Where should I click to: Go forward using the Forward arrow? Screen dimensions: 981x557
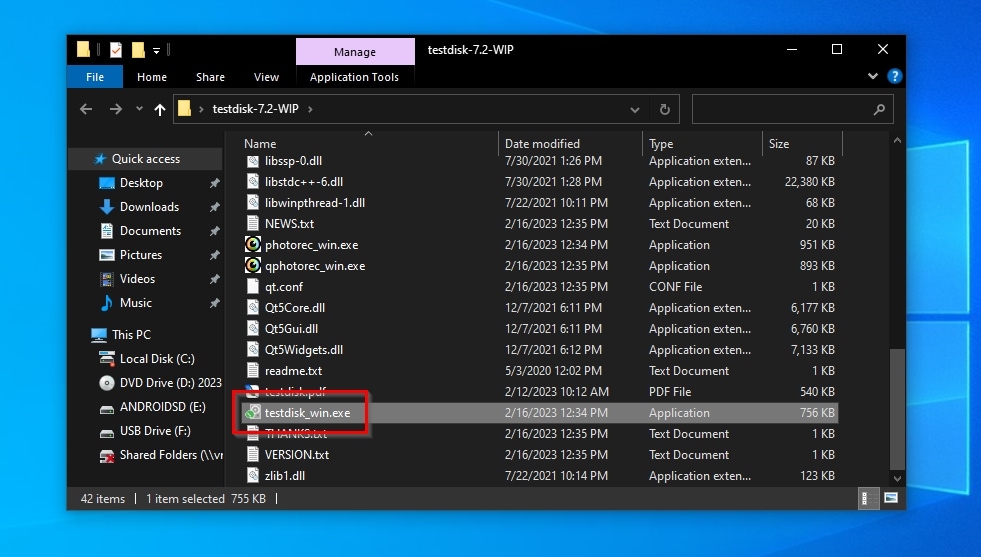tap(116, 110)
